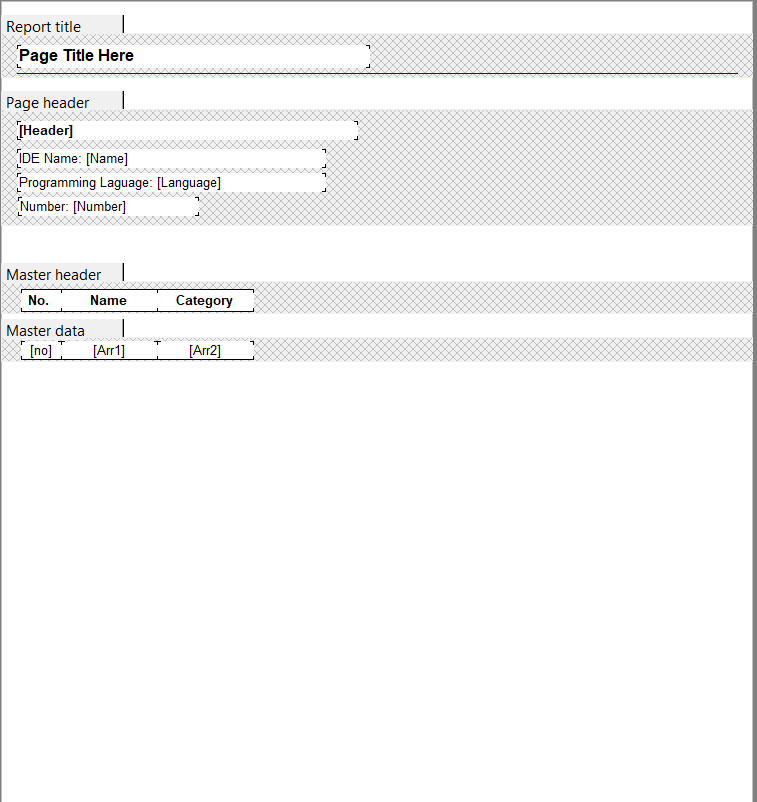Select the Master data band label
This screenshot has height=802, width=757.
coord(46,331)
